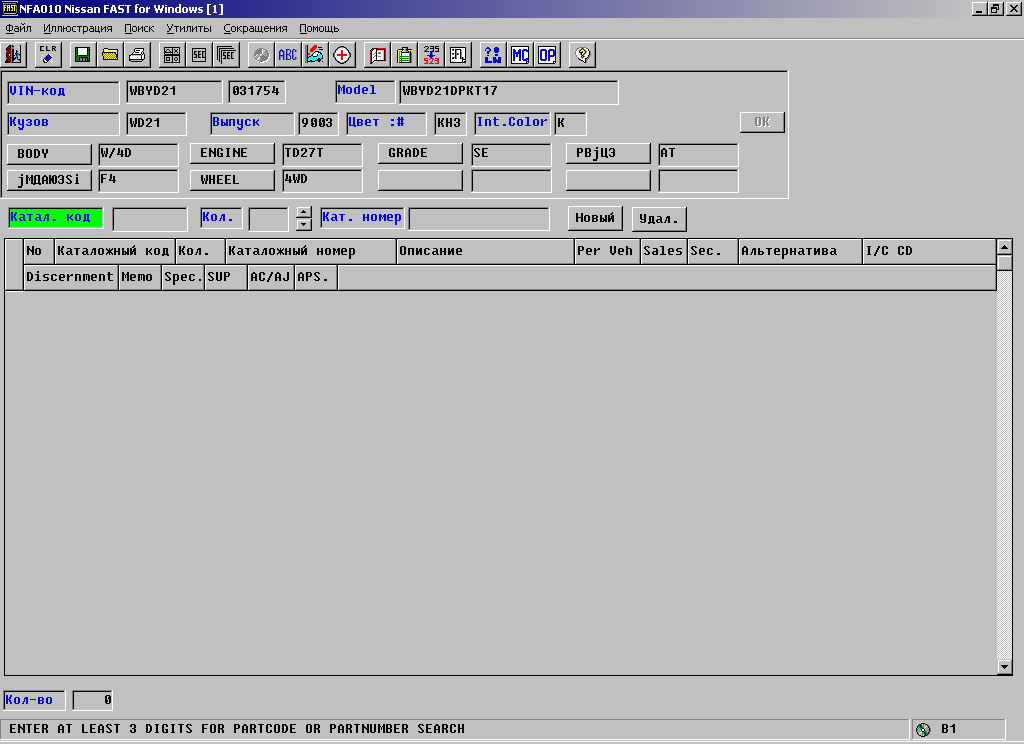Click the MC toolbar icon
Screen dimensions: 1024x744
pos(520,55)
